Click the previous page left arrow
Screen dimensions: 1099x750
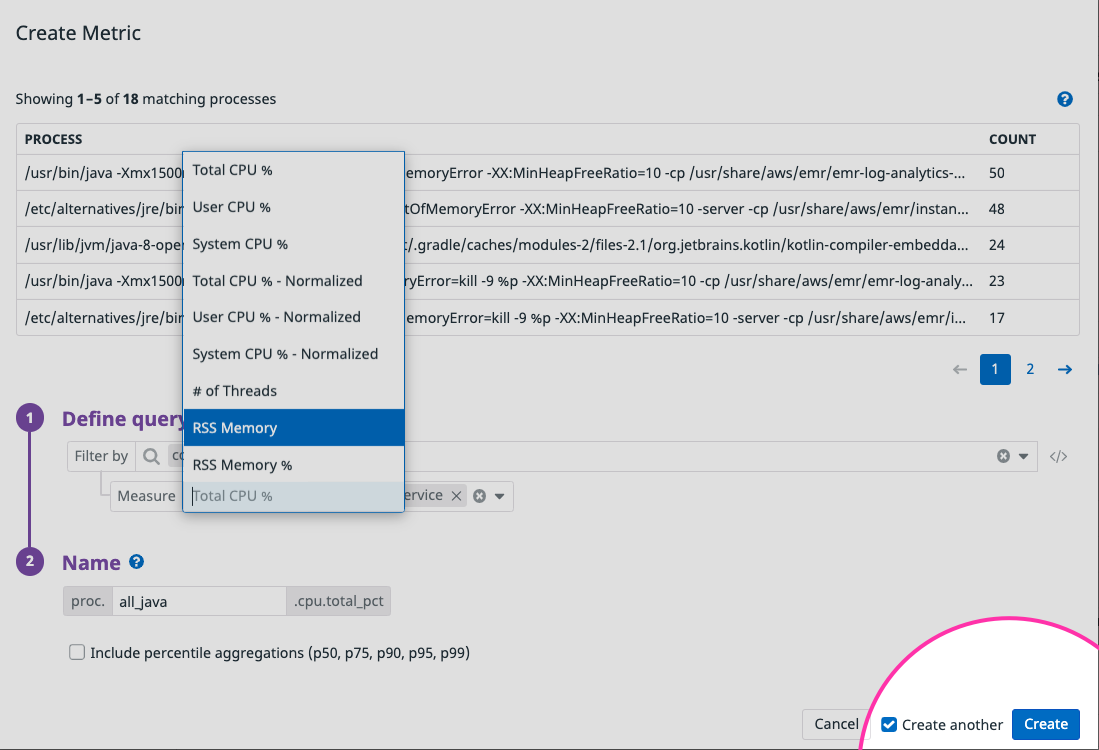coord(959,369)
